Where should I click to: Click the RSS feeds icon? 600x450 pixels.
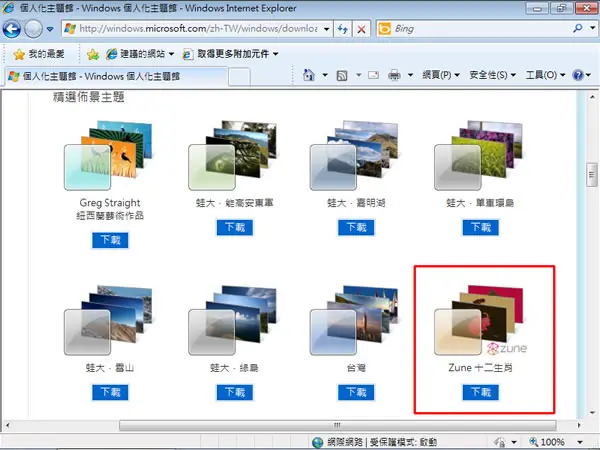click(342, 75)
